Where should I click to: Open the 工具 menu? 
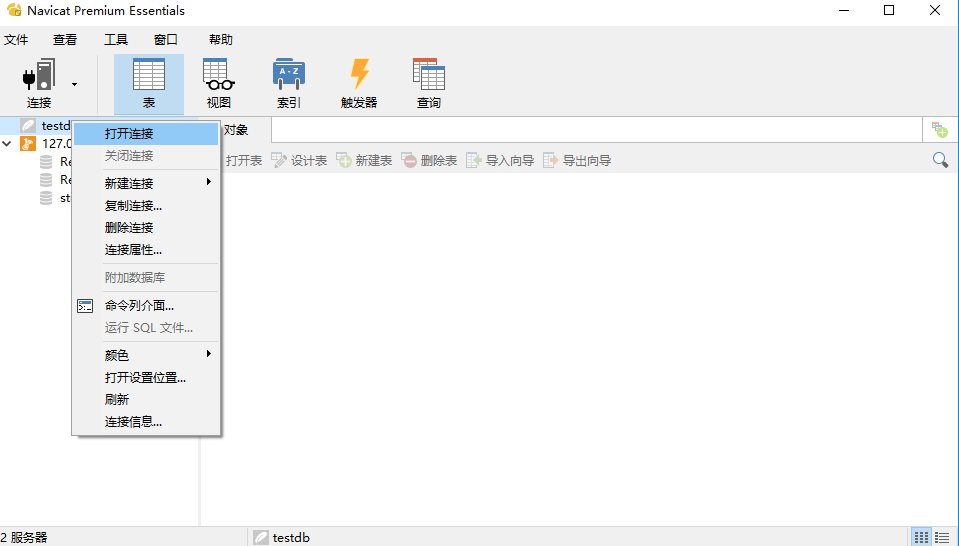click(116, 40)
